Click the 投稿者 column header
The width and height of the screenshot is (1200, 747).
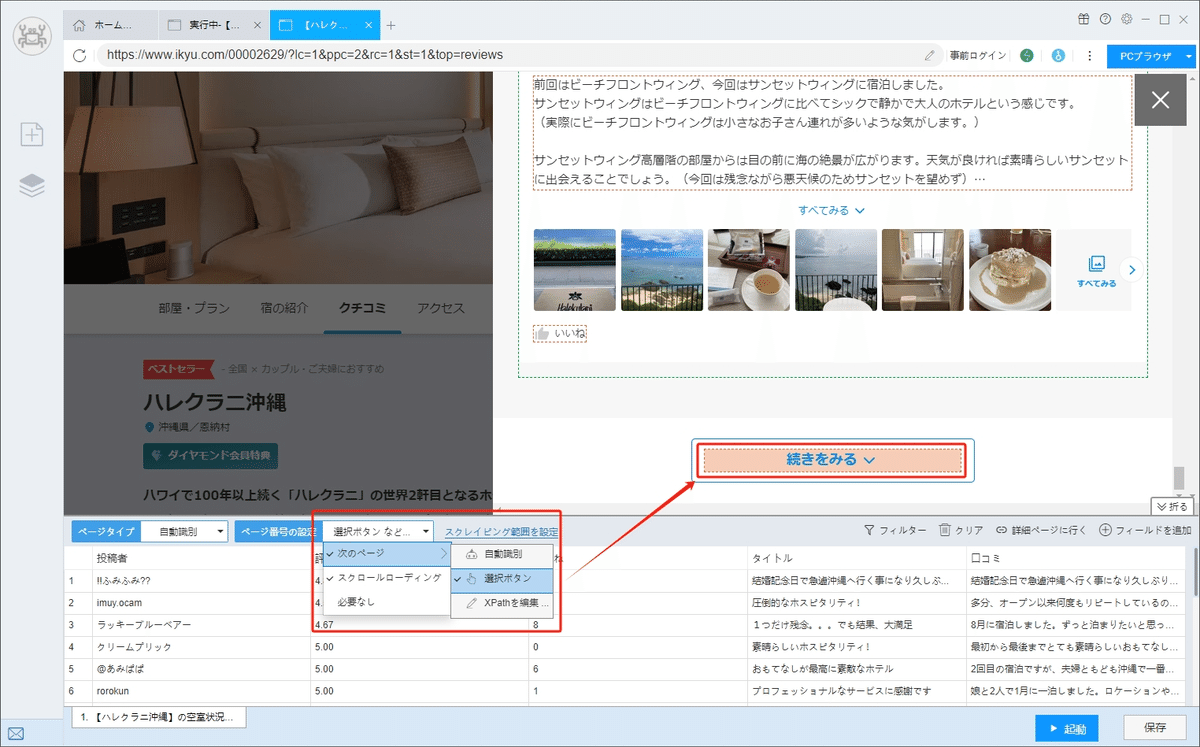[201, 557]
